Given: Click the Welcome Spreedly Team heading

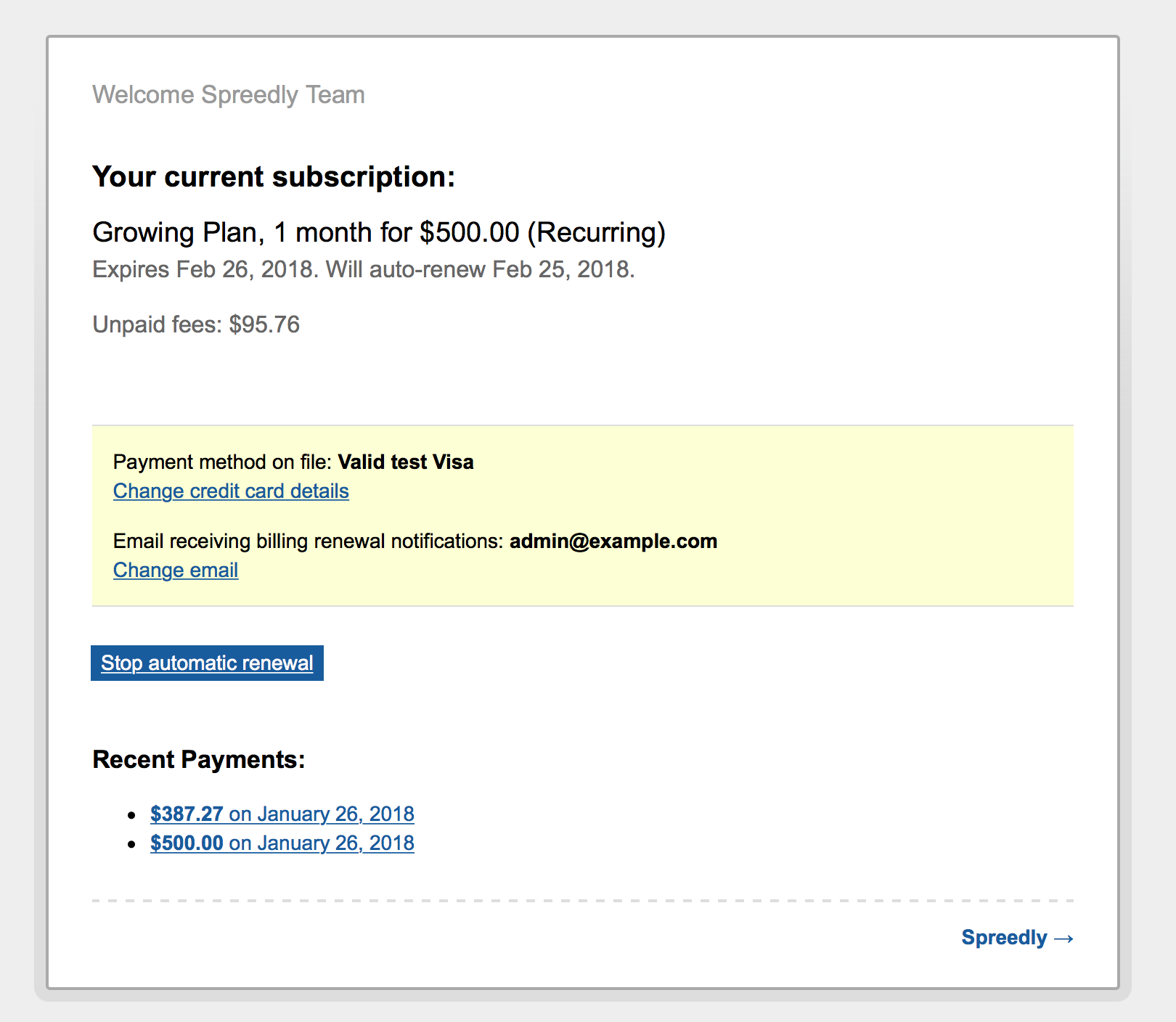Looking at the screenshot, I should point(229,95).
